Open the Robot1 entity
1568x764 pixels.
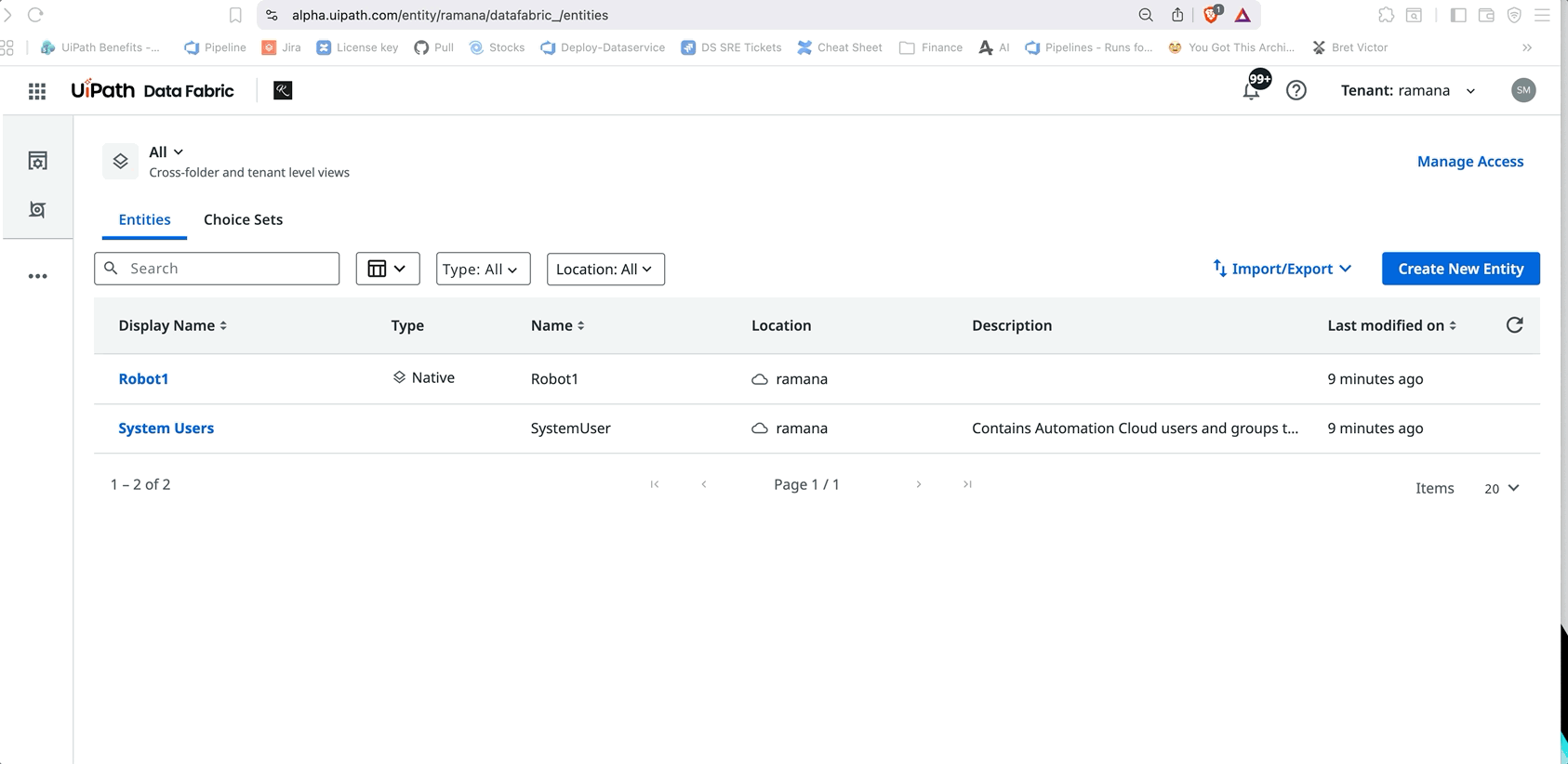click(x=143, y=378)
